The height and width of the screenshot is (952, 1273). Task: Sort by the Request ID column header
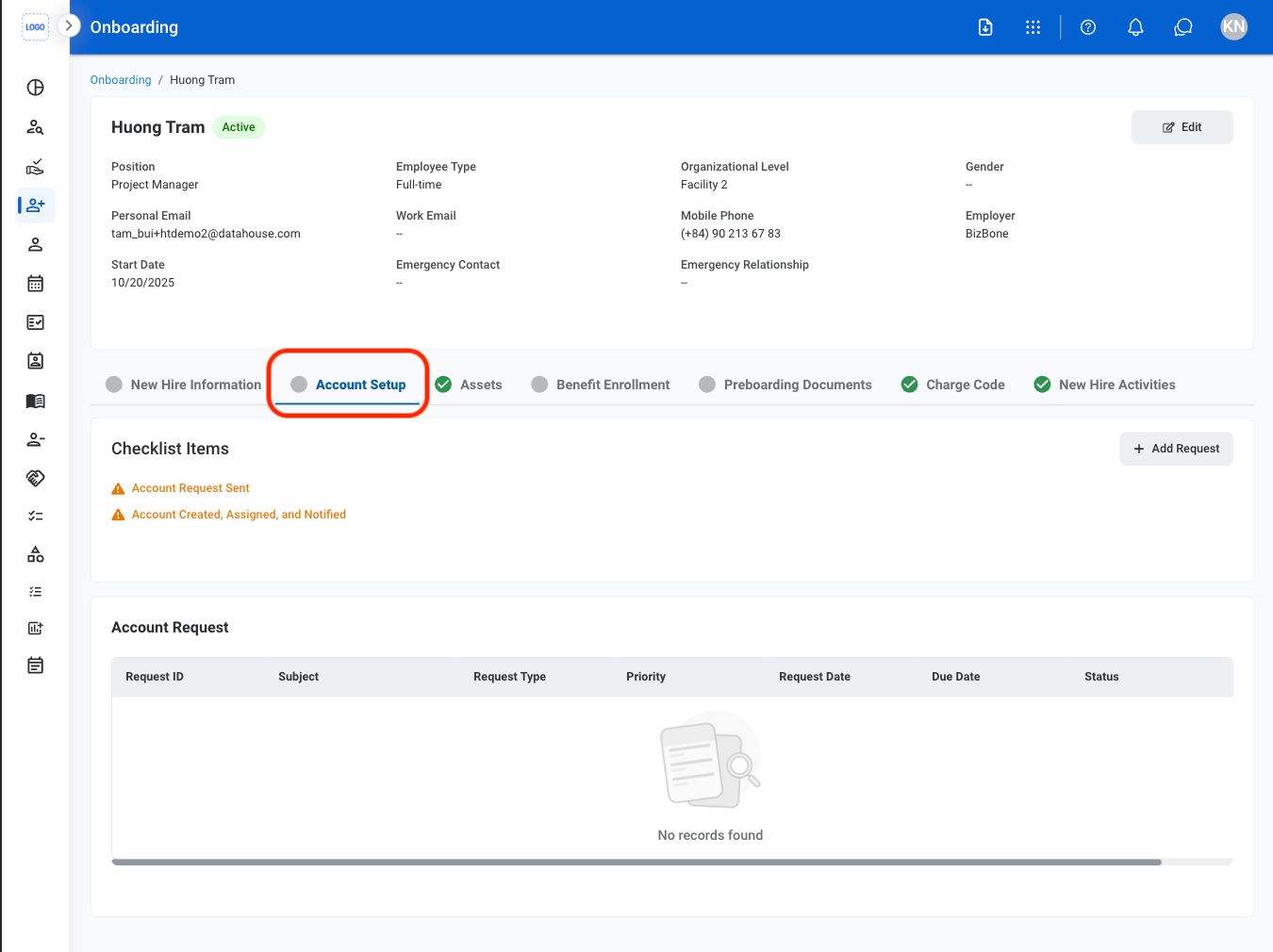coord(155,677)
